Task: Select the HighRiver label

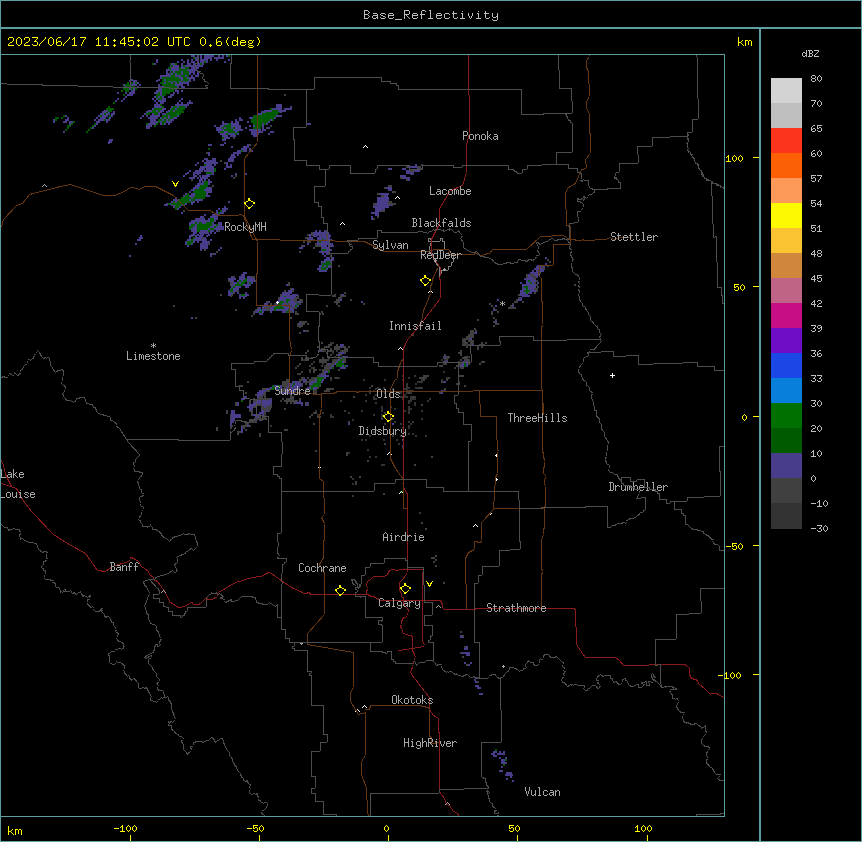Action: (x=430, y=743)
